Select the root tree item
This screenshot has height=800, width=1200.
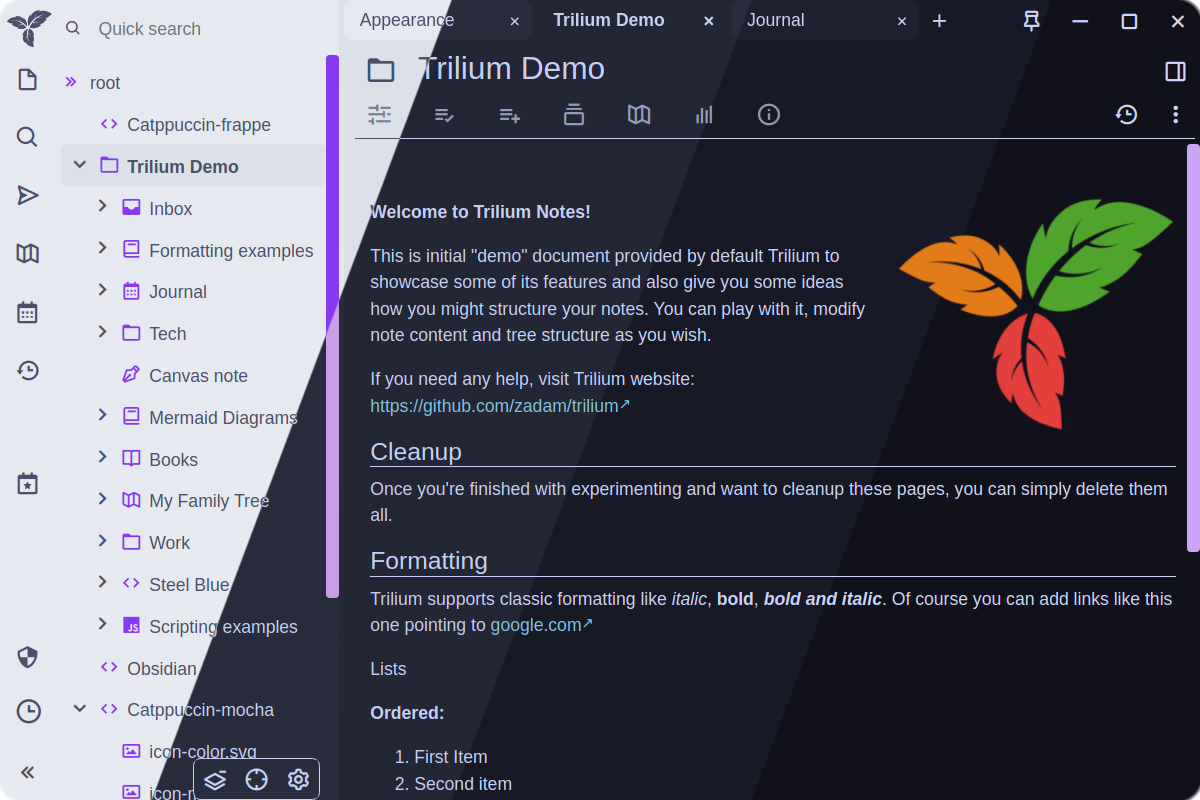pos(105,83)
